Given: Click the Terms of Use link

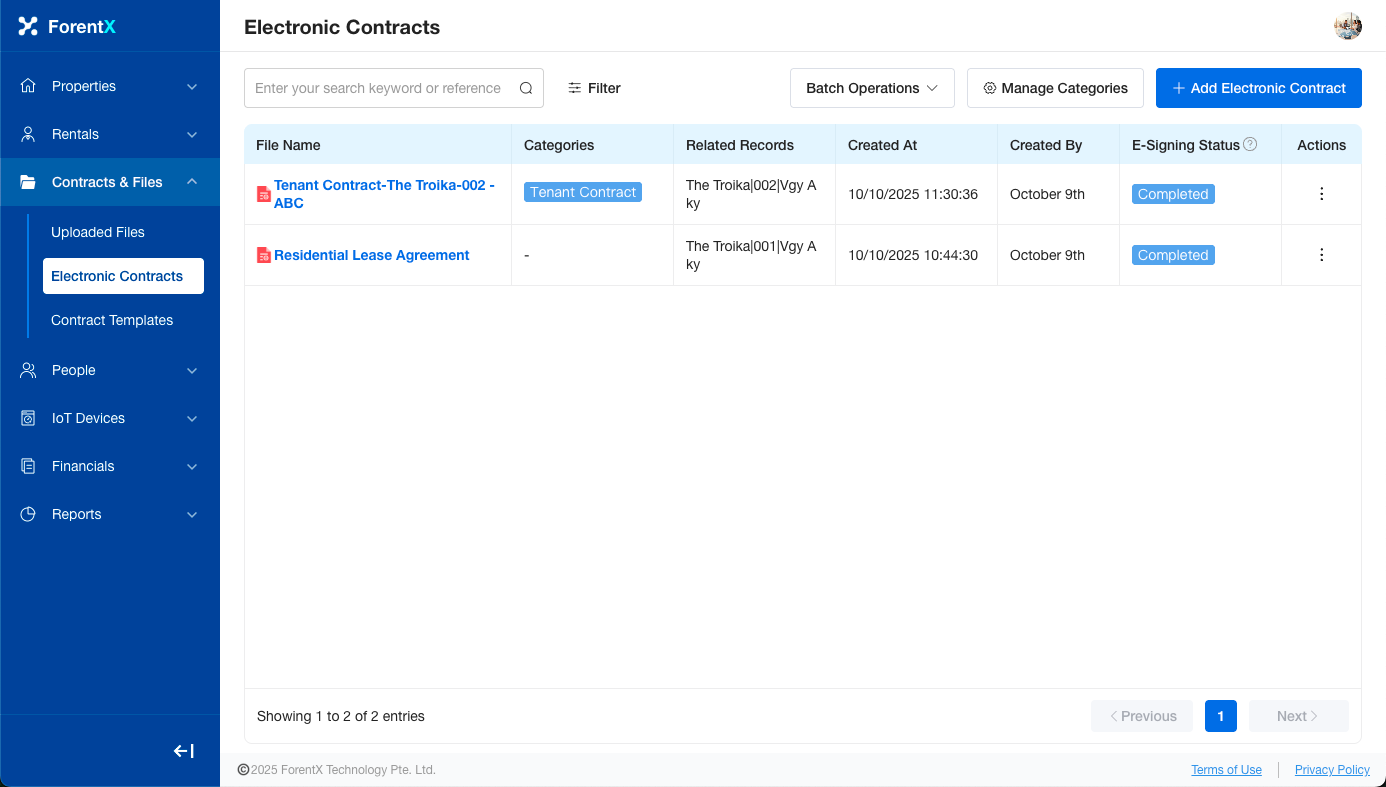Looking at the screenshot, I should point(1226,770).
